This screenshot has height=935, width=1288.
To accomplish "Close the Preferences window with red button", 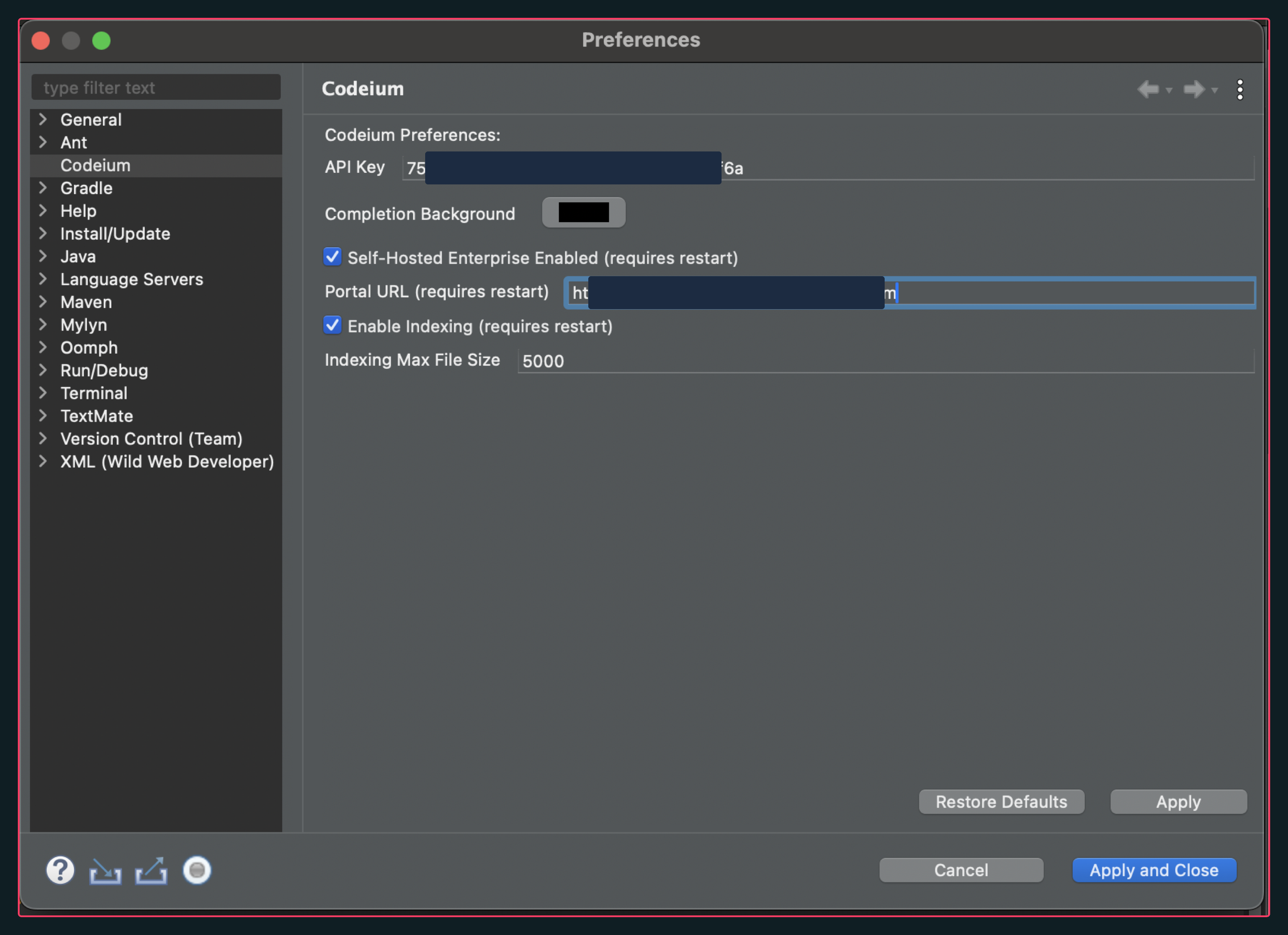I will [41, 40].
